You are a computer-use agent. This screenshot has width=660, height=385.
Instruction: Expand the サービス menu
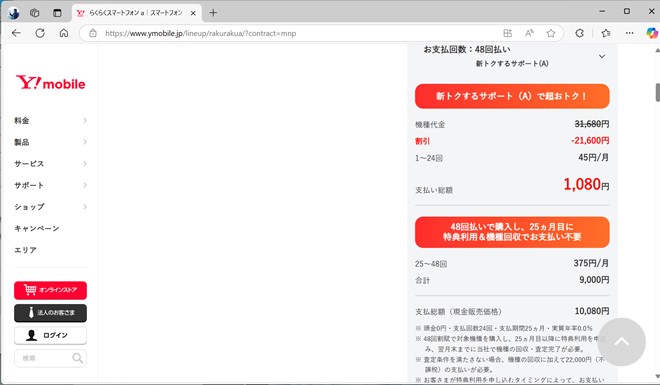coord(51,164)
